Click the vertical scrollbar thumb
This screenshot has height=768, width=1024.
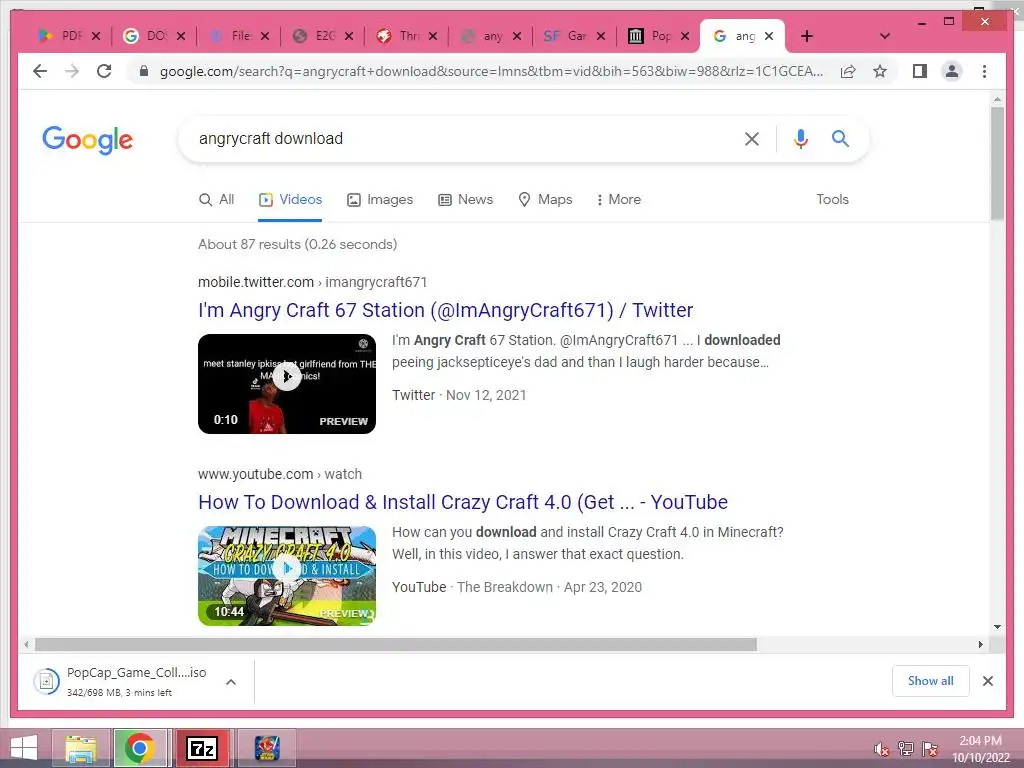pyautogui.click(x=997, y=163)
